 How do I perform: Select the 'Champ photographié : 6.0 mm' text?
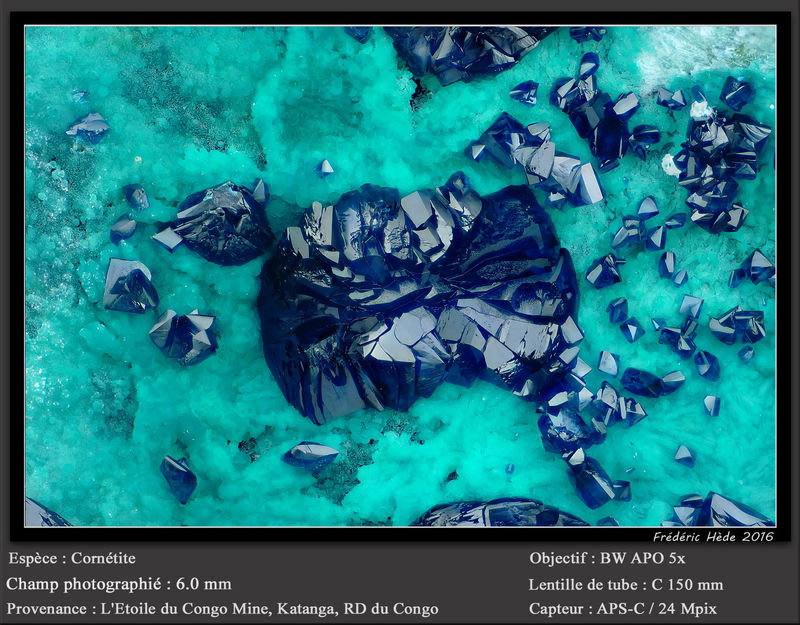[x=119, y=584]
